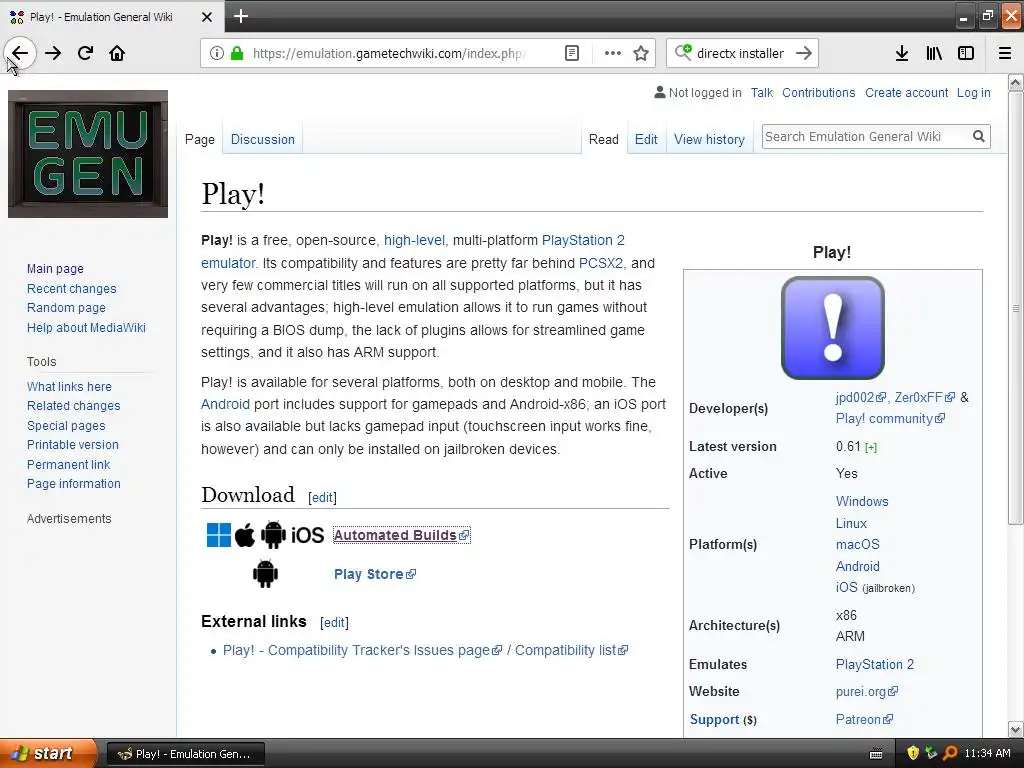Open the security shield tray icon
Image resolution: width=1024 pixels, height=768 pixels.
coord(912,753)
